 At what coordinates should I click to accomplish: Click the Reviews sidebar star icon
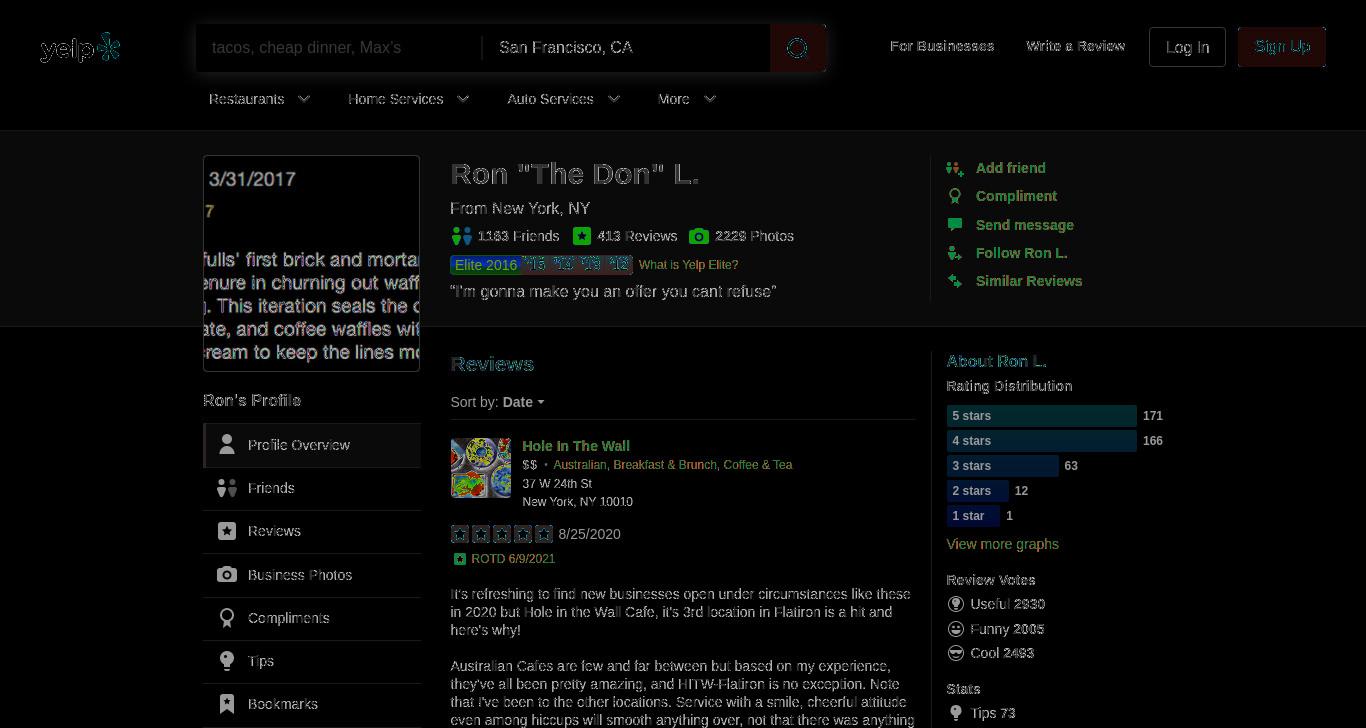(x=227, y=531)
